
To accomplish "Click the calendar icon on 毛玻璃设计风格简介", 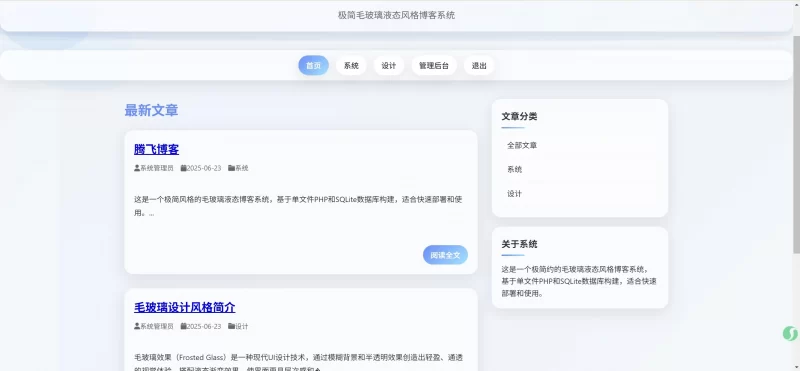I will [x=183, y=326].
